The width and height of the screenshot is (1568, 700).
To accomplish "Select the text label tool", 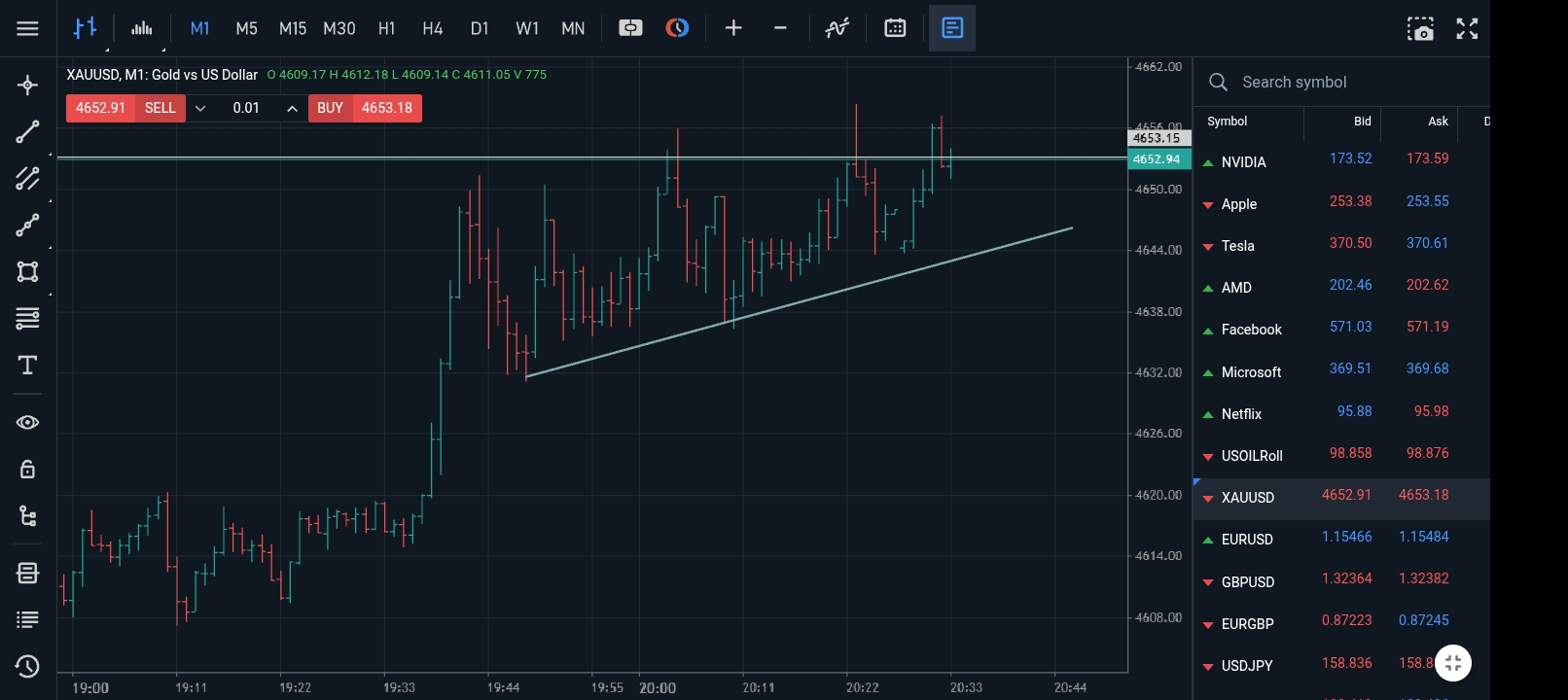I will [27, 365].
